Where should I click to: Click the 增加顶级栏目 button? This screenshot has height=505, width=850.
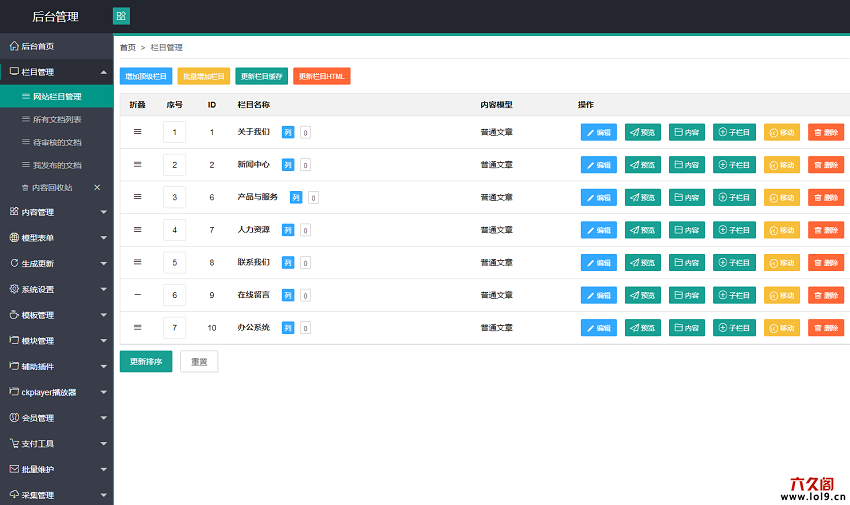(x=146, y=76)
